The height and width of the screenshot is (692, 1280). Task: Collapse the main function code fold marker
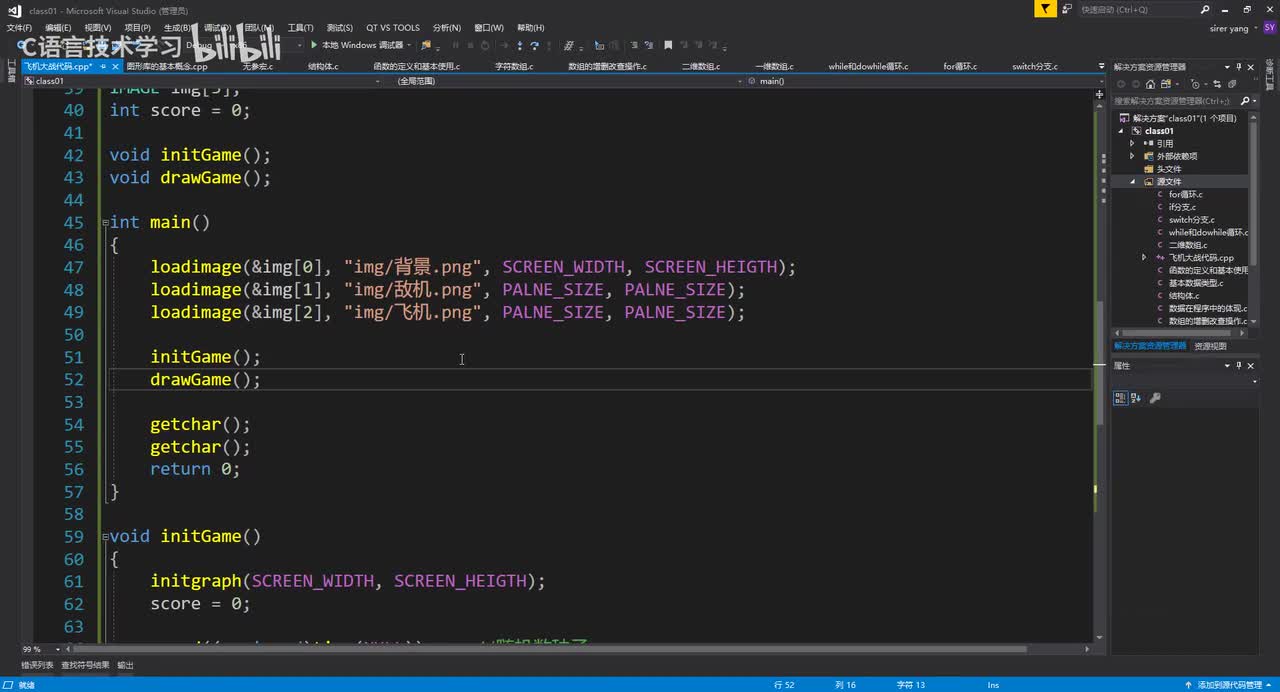[x=105, y=223]
